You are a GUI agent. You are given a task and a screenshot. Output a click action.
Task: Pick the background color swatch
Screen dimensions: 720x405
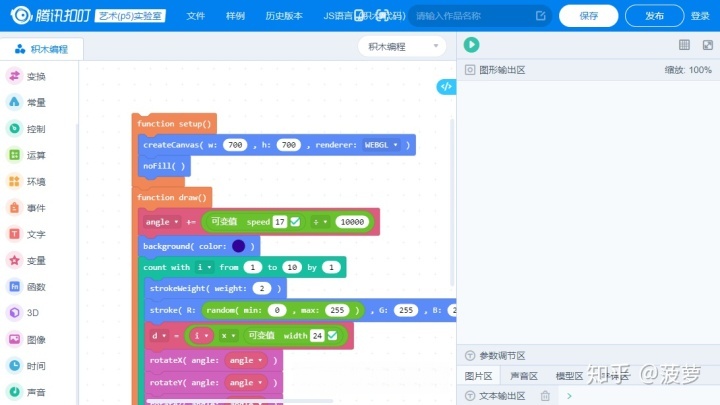tap(238, 246)
